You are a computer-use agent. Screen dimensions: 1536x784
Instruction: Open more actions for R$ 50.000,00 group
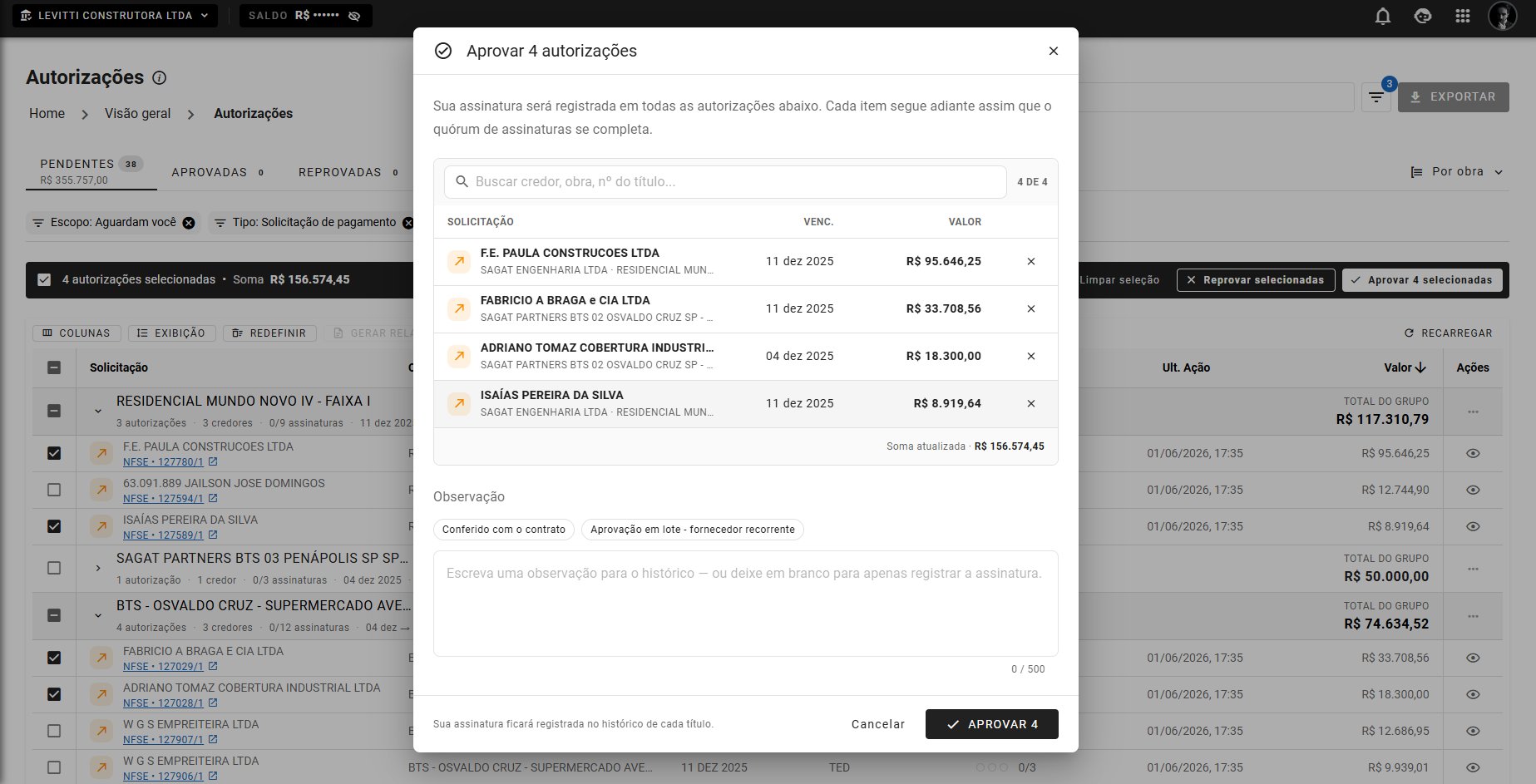tap(1473, 569)
